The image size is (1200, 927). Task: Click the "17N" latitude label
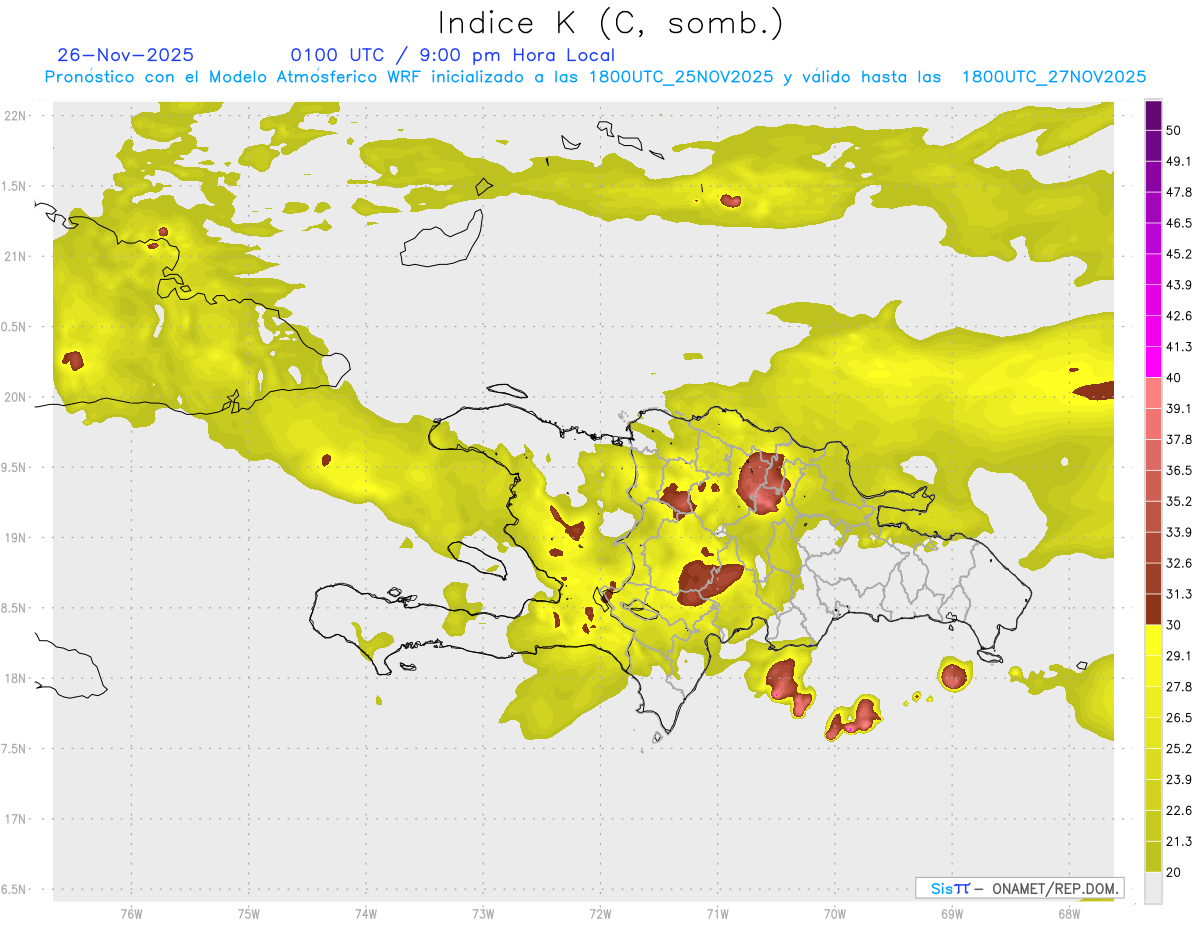pyautogui.click(x=16, y=819)
